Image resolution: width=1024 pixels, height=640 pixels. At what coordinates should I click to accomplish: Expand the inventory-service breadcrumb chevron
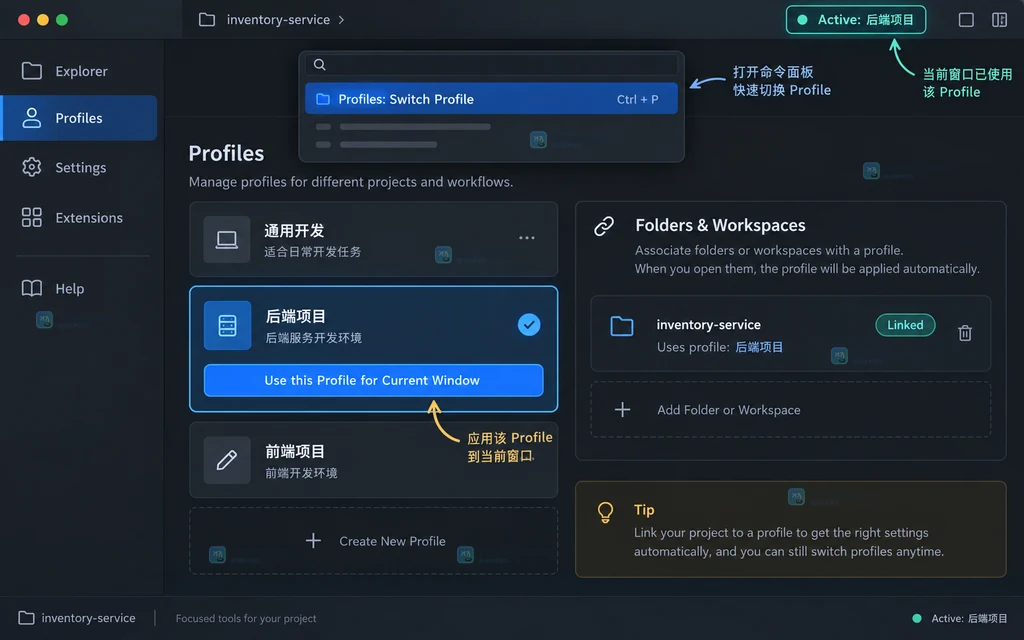[341, 20]
